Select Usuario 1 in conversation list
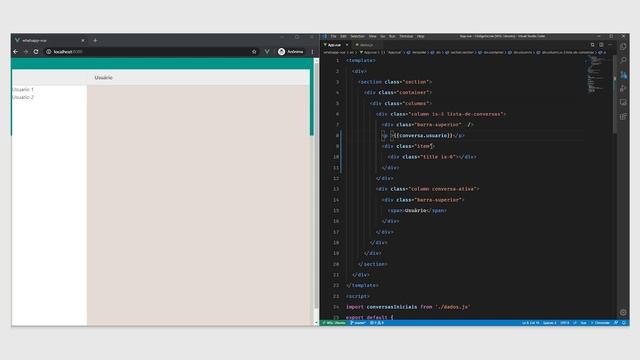Image resolution: width=640 pixels, height=360 pixels. click(x=23, y=89)
